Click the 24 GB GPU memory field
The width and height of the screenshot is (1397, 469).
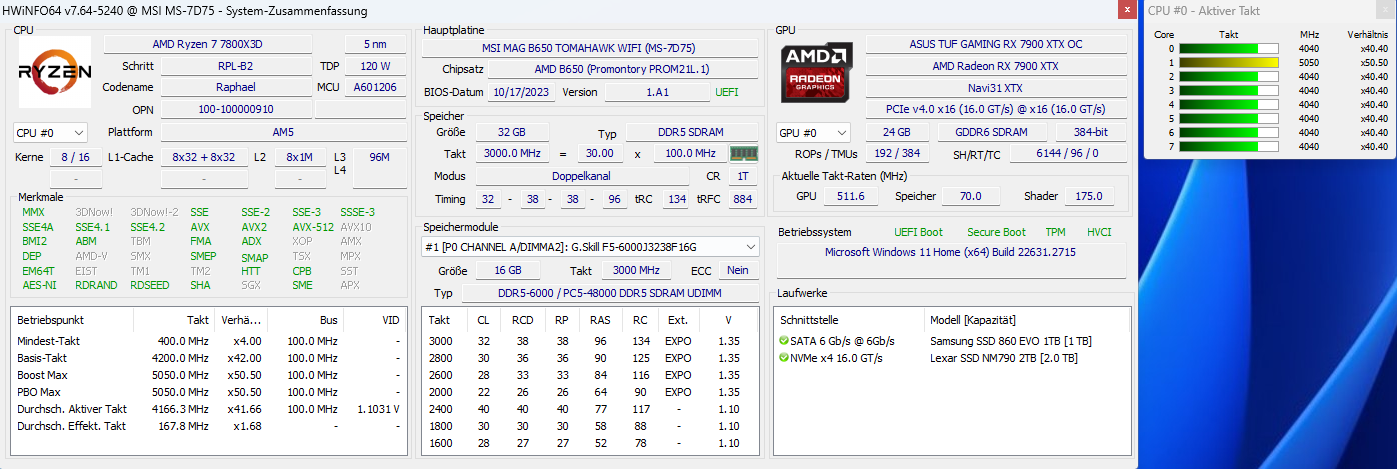(896, 132)
